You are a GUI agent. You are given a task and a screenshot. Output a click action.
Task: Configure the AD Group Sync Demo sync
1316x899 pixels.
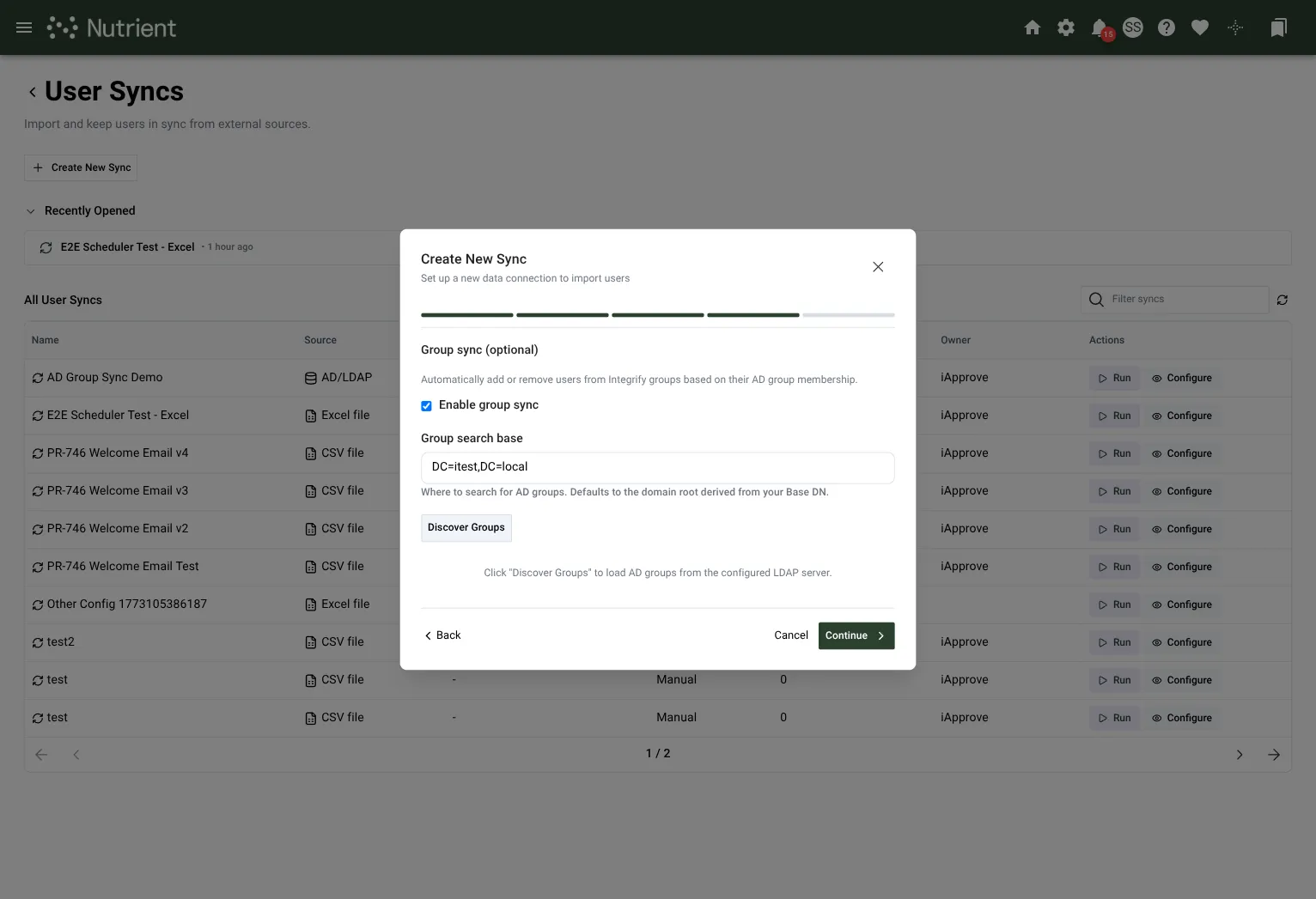coord(1182,378)
